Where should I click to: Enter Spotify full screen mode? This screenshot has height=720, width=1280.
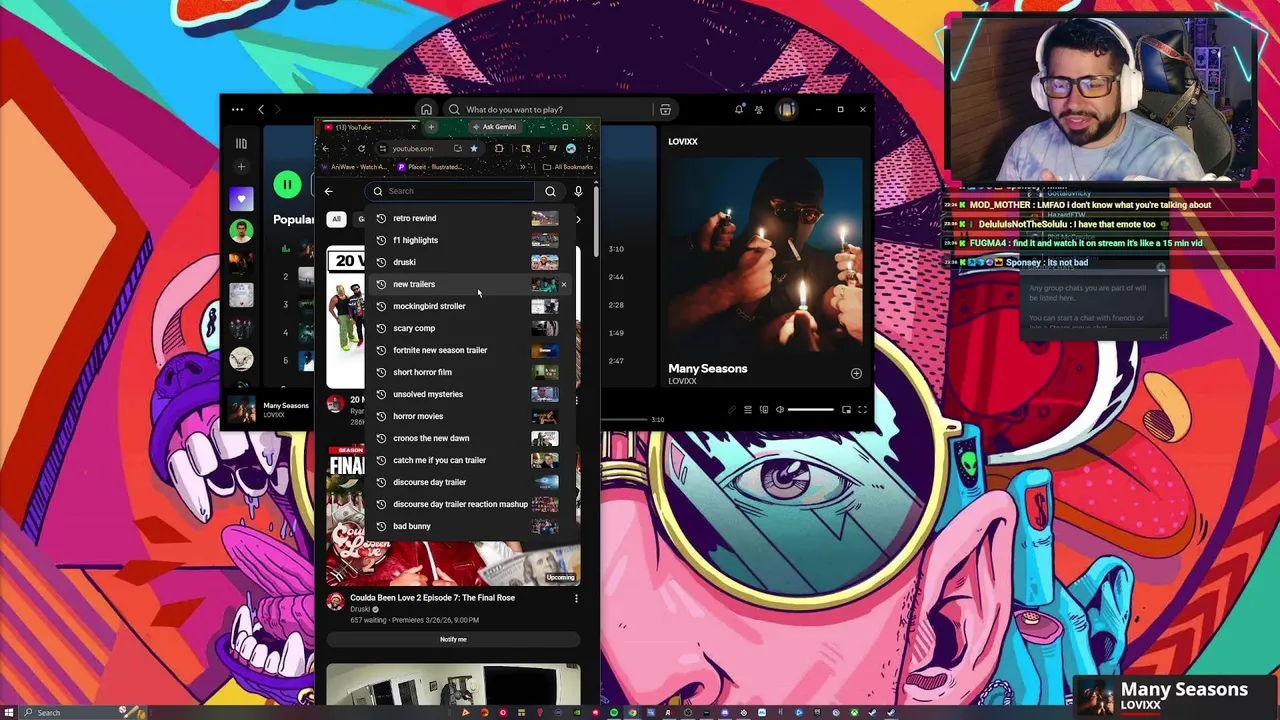click(x=862, y=409)
